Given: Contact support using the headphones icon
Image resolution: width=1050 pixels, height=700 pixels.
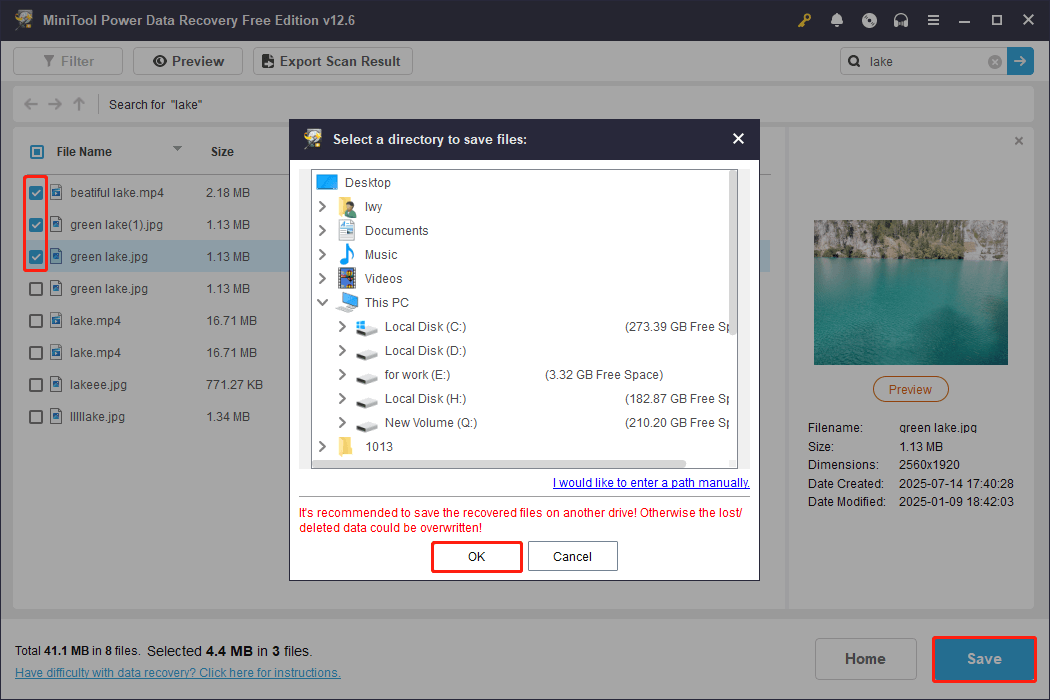Looking at the screenshot, I should pyautogui.click(x=901, y=19).
